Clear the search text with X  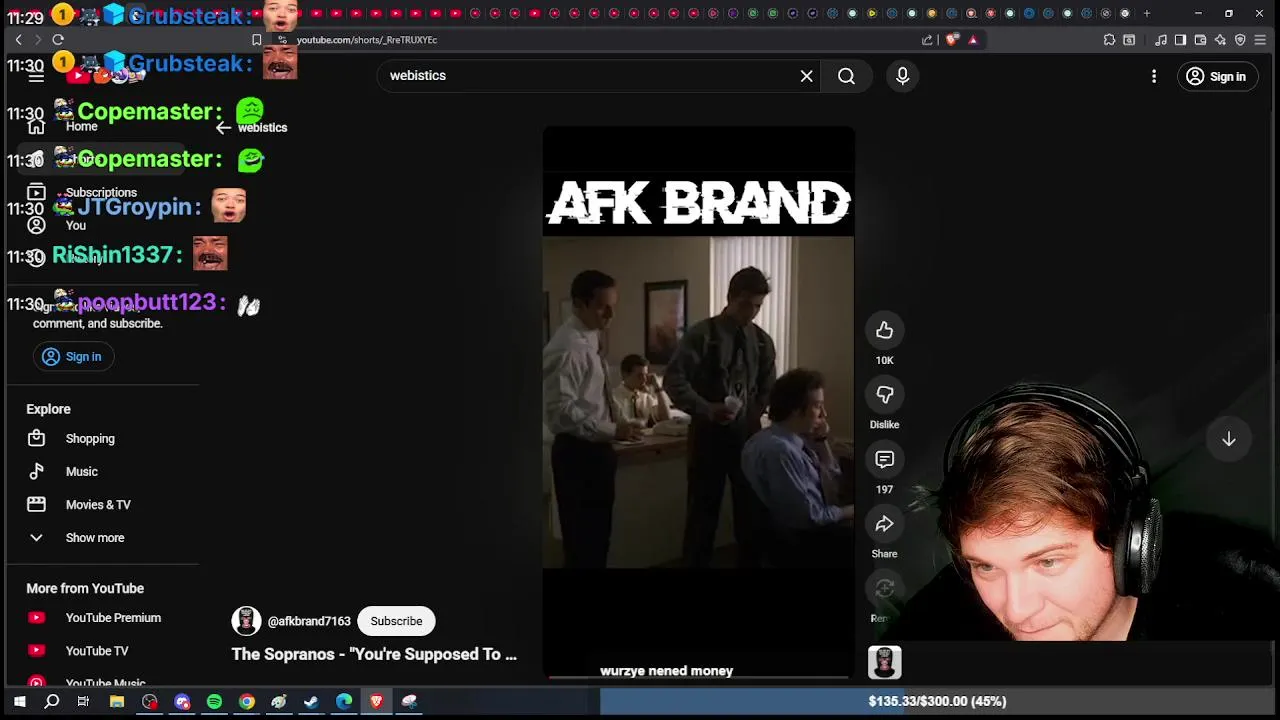(806, 76)
